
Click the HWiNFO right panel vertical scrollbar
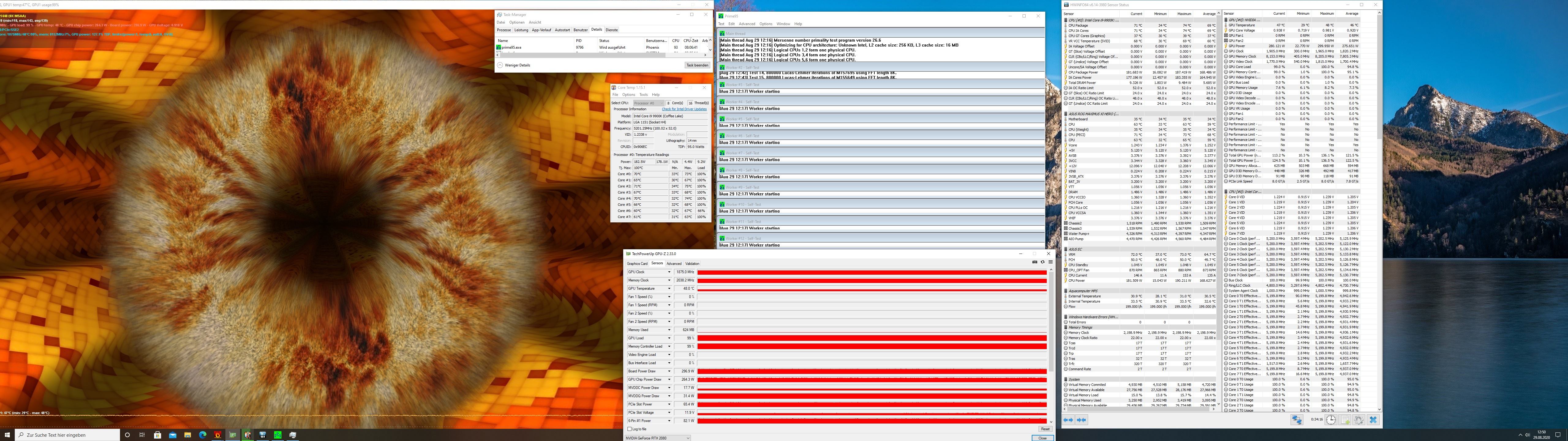point(1379,211)
